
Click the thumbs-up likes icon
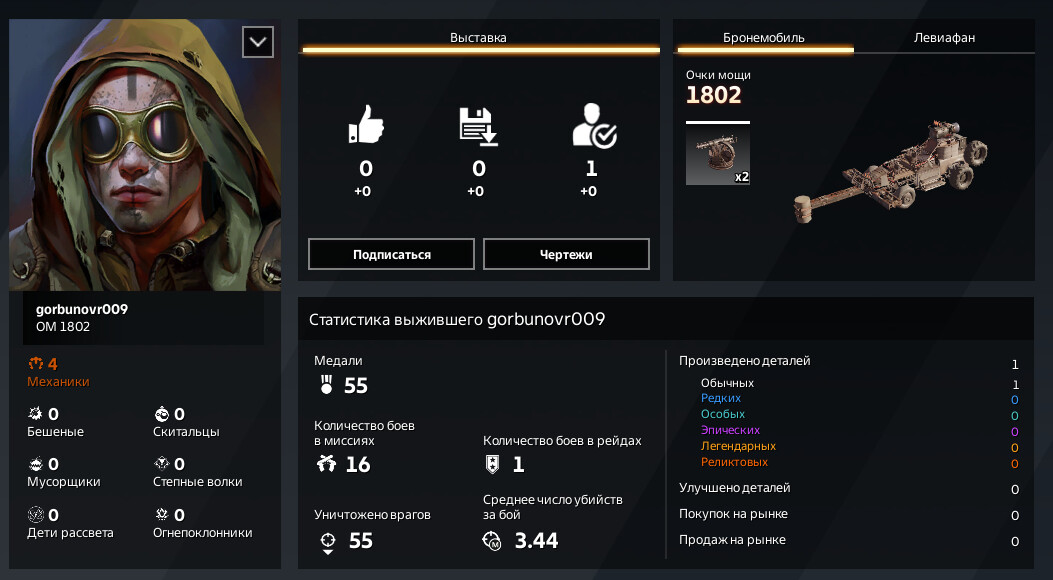366,124
